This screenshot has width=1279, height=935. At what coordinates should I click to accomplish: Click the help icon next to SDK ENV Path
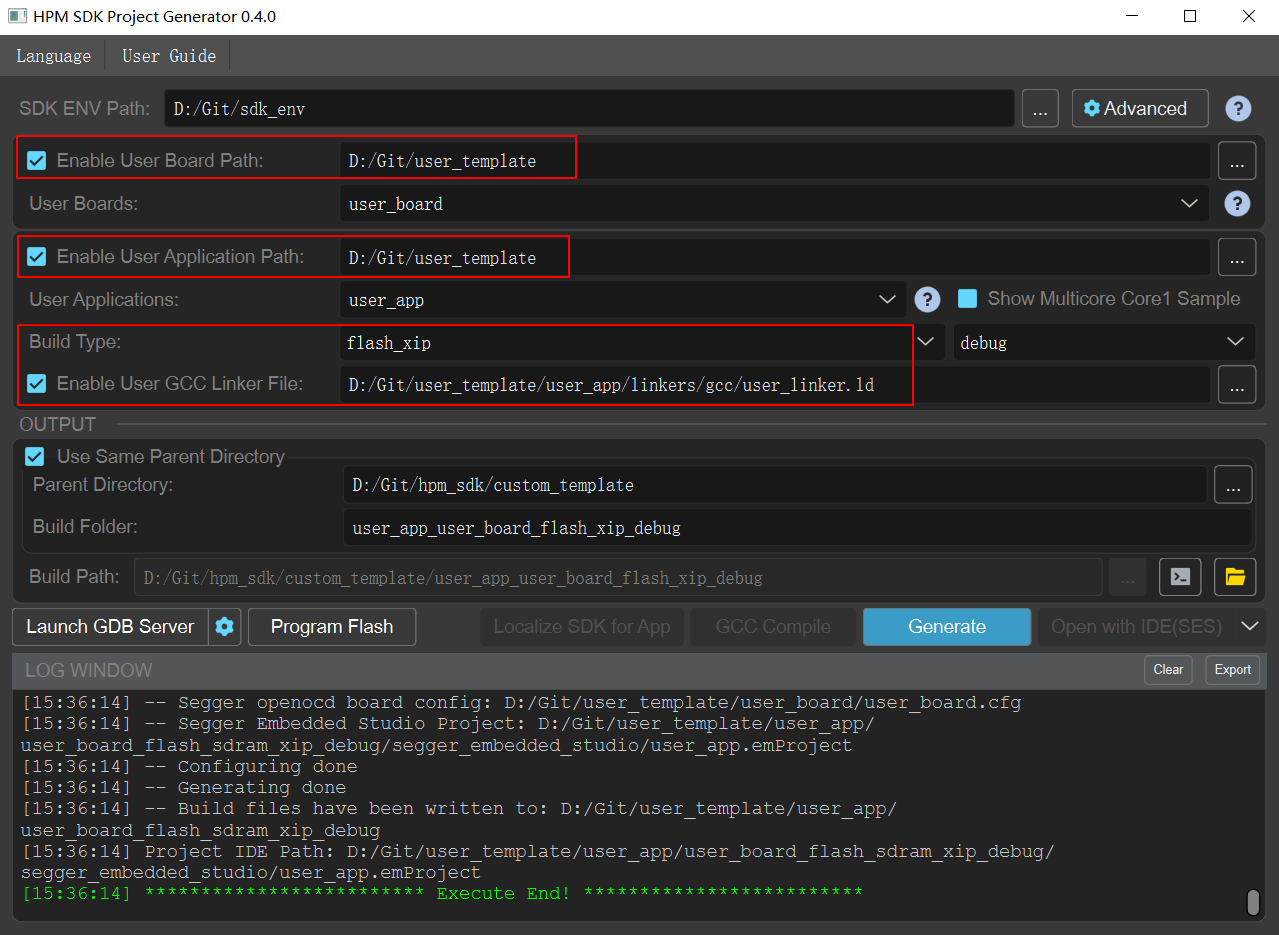pyautogui.click(x=1237, y=108)
